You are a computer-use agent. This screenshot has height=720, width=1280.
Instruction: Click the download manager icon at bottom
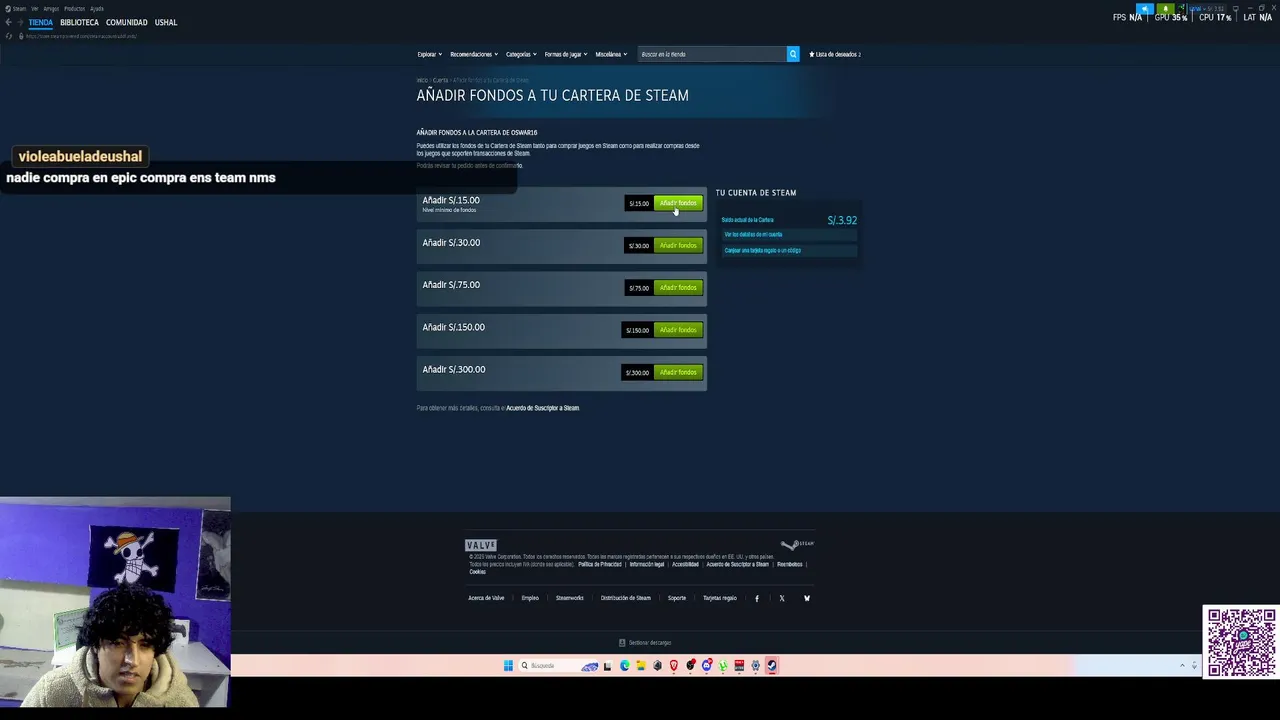pyautogui.click(x=622, y=643)
